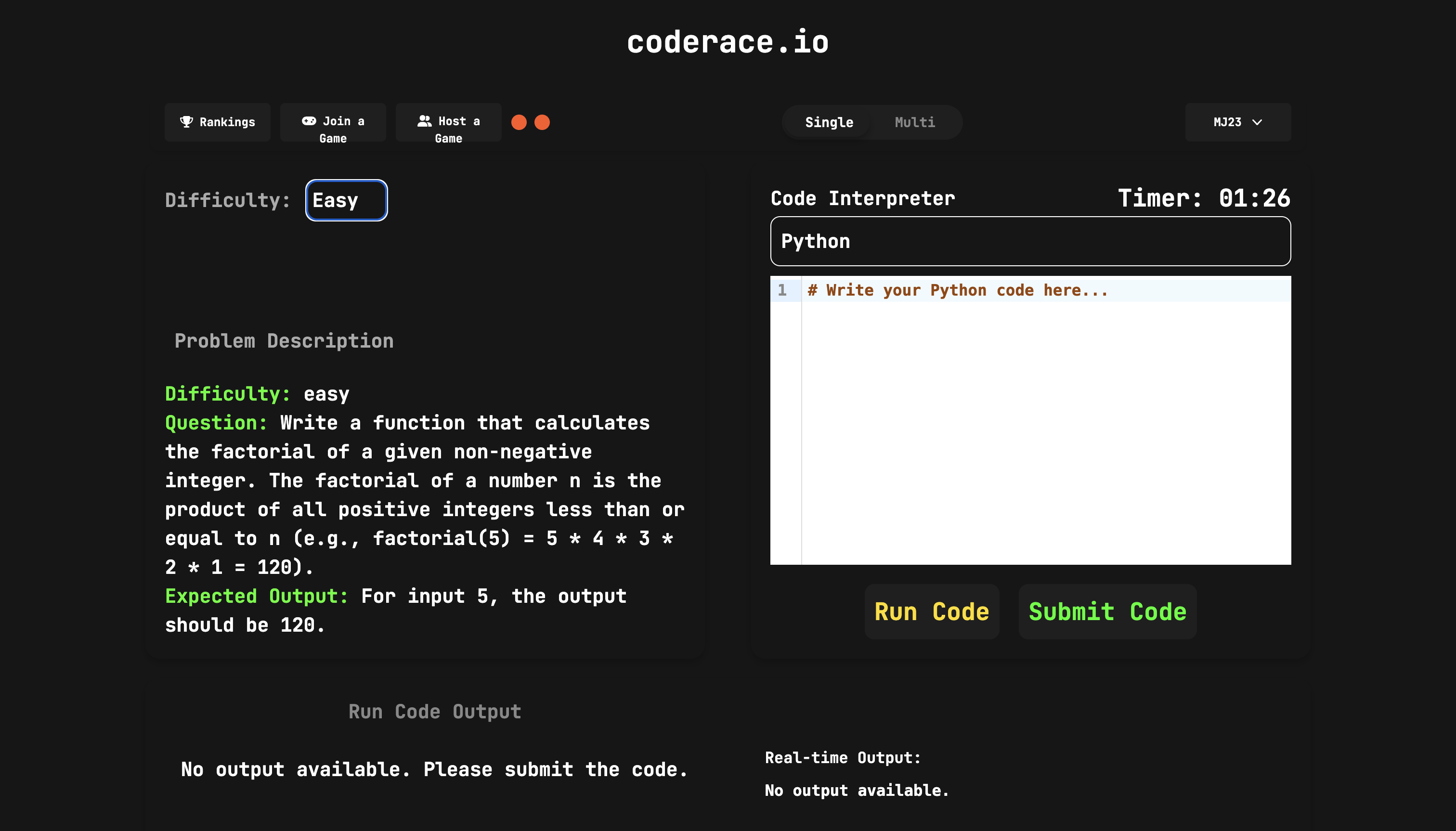Viewport: 1456px width, 831px height.
Task: Click the second orange status dot
Action: pos(542,122)
